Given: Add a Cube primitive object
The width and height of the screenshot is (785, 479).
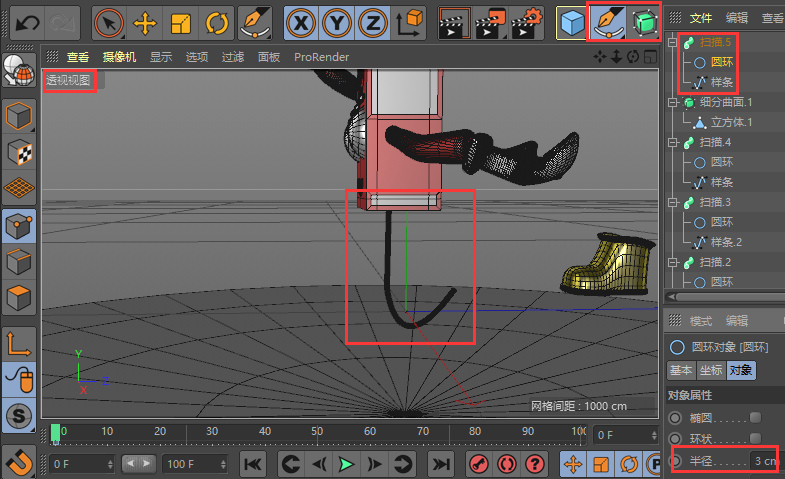Looking at the screenshot, I should pyautogui.click(x=572, y=23).
